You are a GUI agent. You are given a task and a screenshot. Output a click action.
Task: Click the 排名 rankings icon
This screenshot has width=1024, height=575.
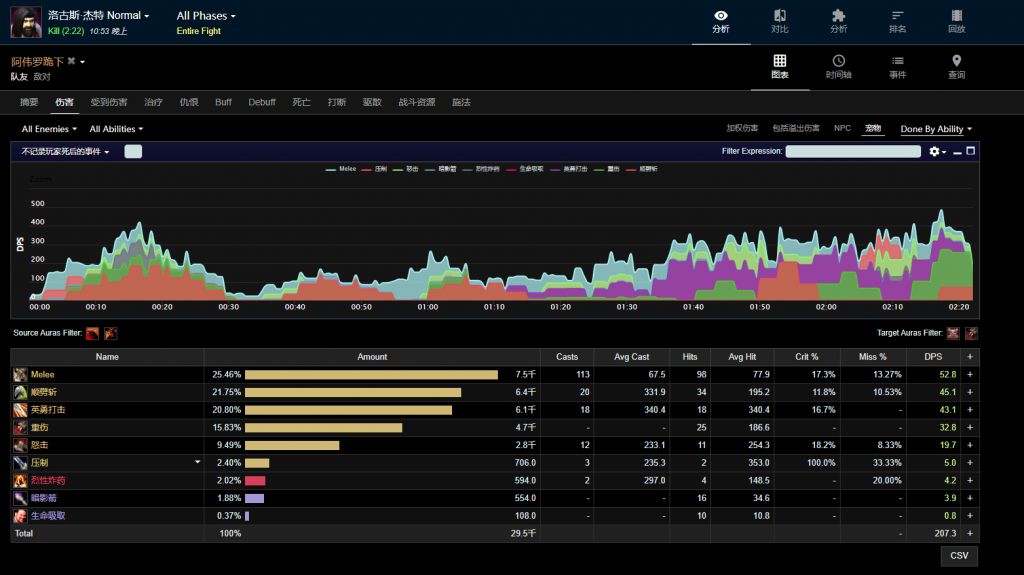pyautogui.click(x=897, y=16)
